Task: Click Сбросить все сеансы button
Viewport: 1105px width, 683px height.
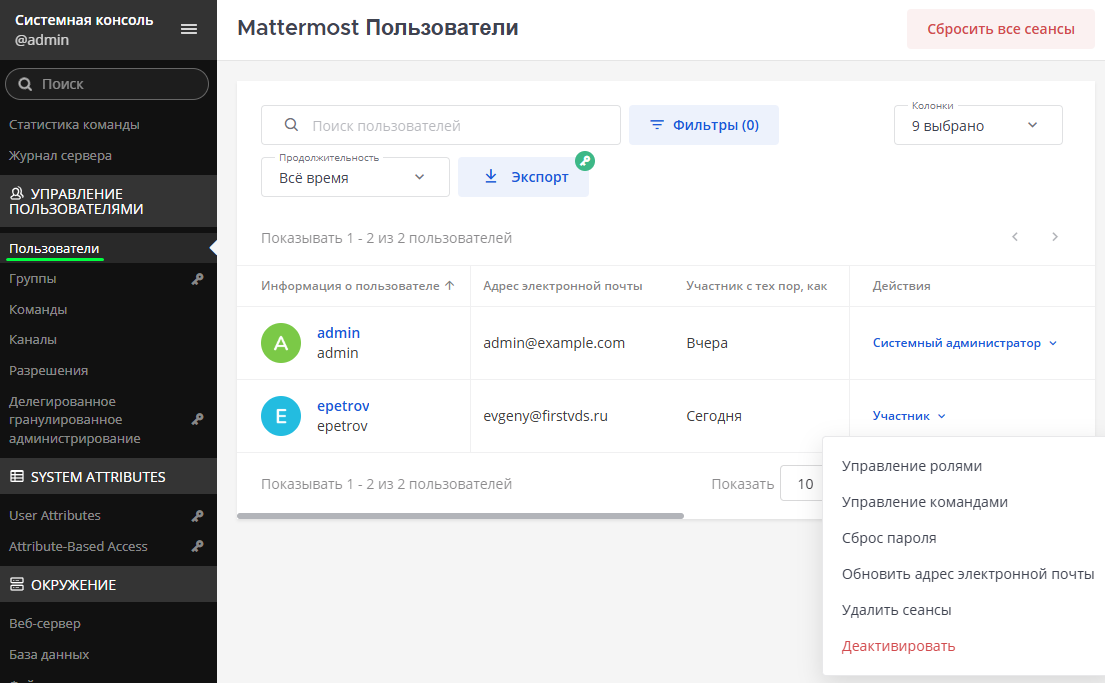Action: 1001,29
